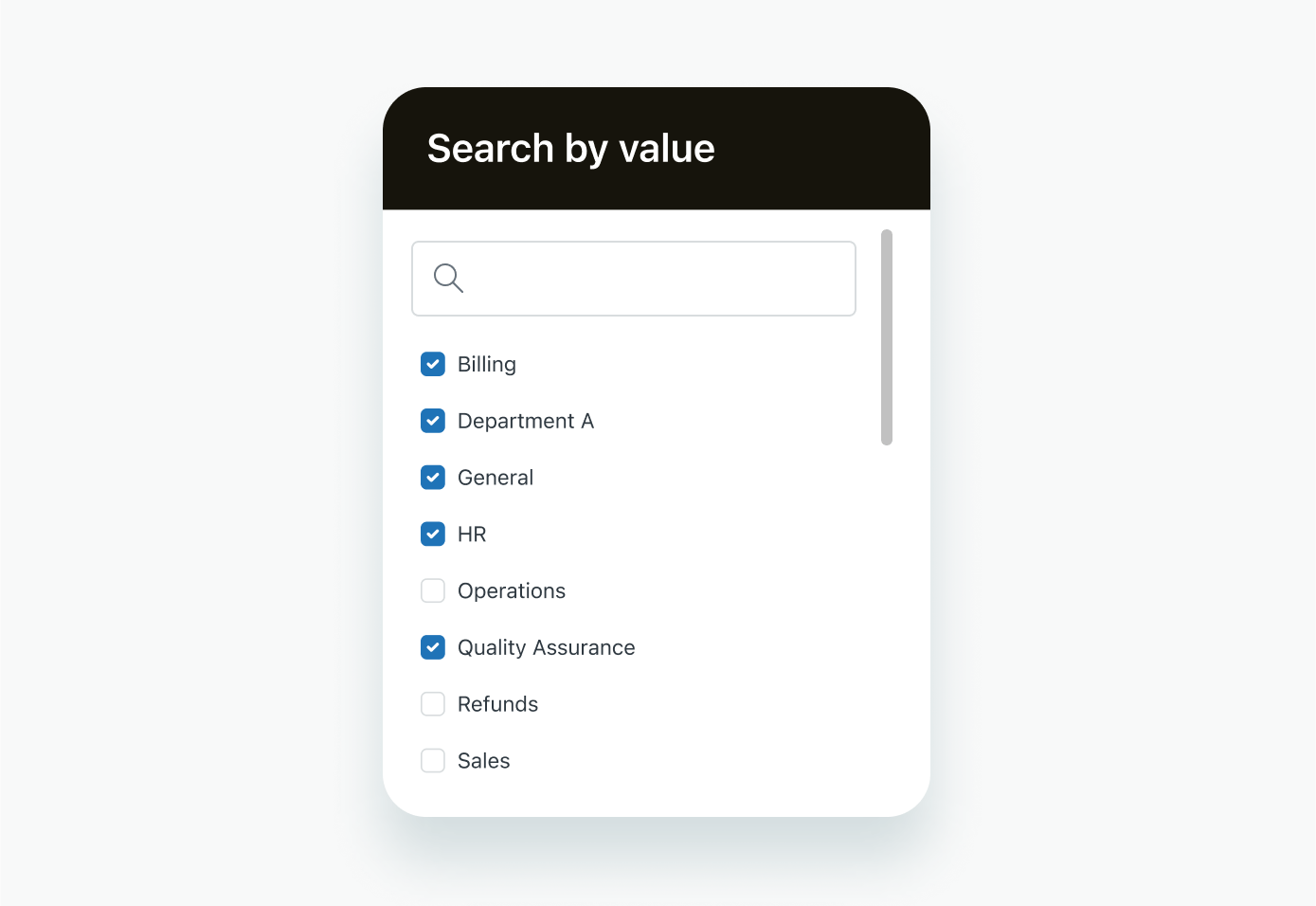Click the Department A label text

(526, 422)
